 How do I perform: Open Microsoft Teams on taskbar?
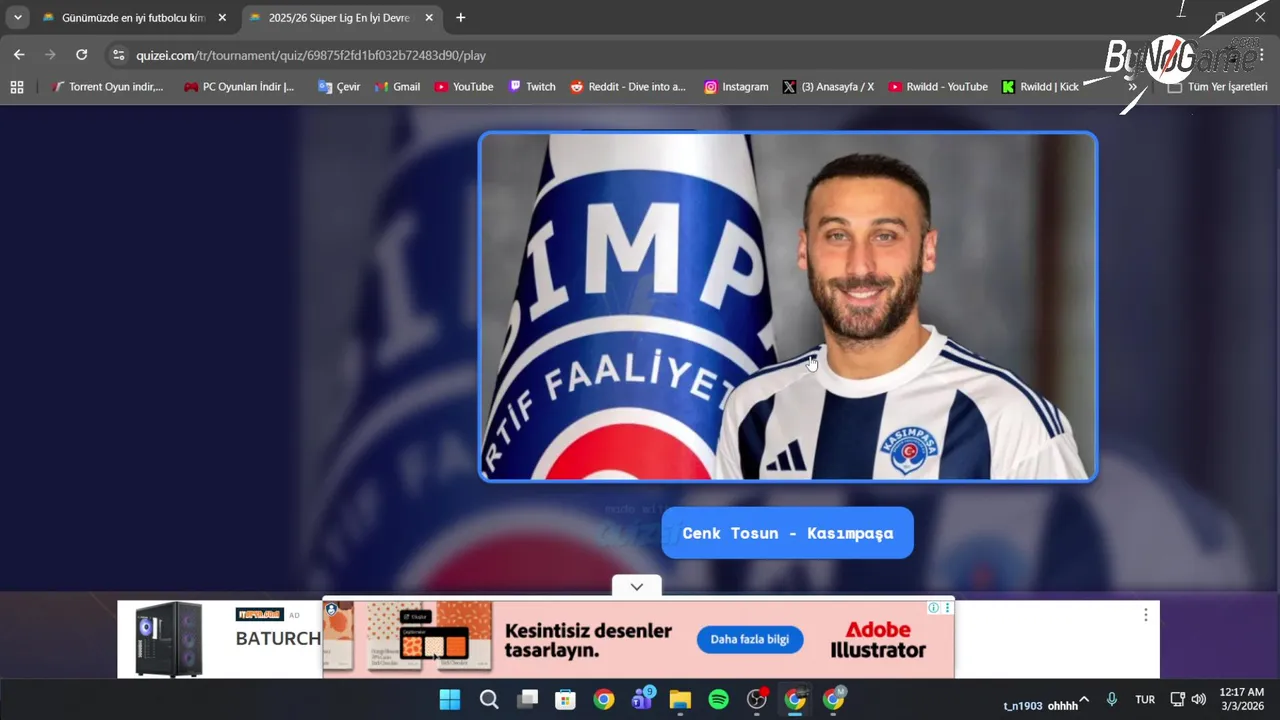pos(642,700)
